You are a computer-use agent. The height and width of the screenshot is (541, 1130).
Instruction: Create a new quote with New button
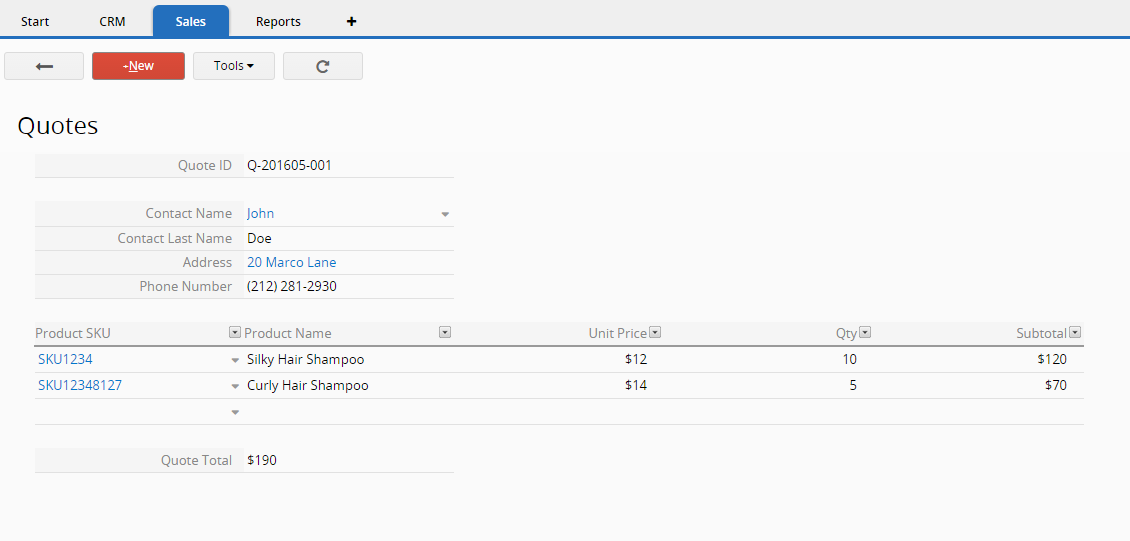click(x=138, y=66)
